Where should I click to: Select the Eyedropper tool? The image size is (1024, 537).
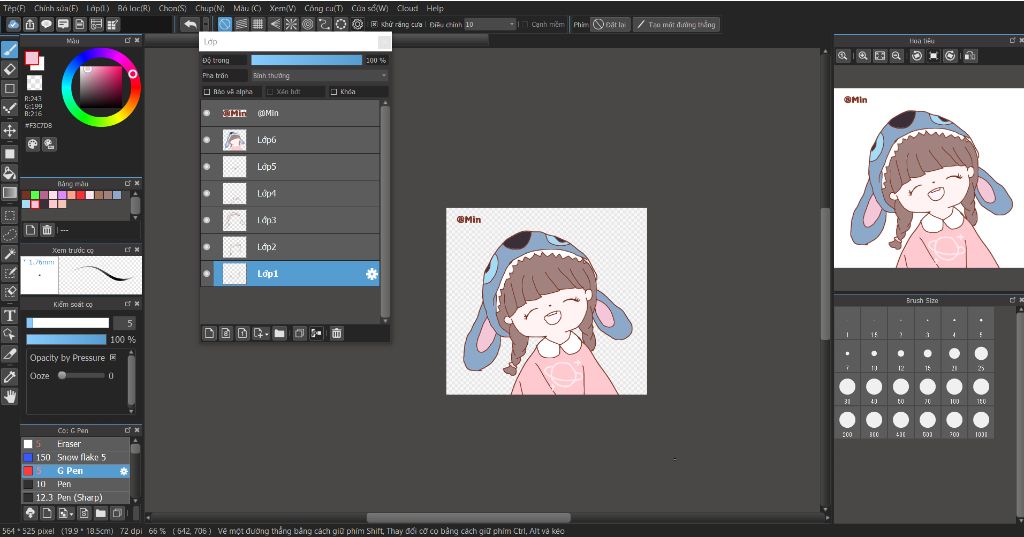click(10, 377)
